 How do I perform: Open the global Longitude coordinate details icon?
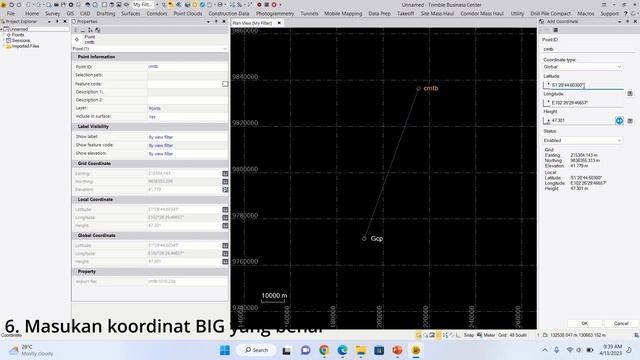click(225, 253)
